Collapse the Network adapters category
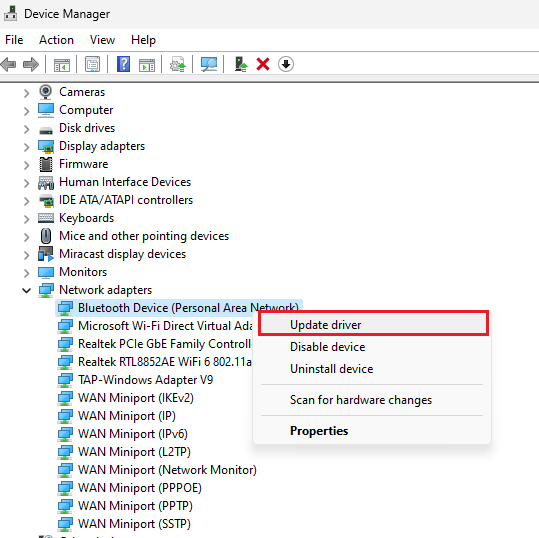This screenshot has width=539, height=538. [x=26, y=290]
